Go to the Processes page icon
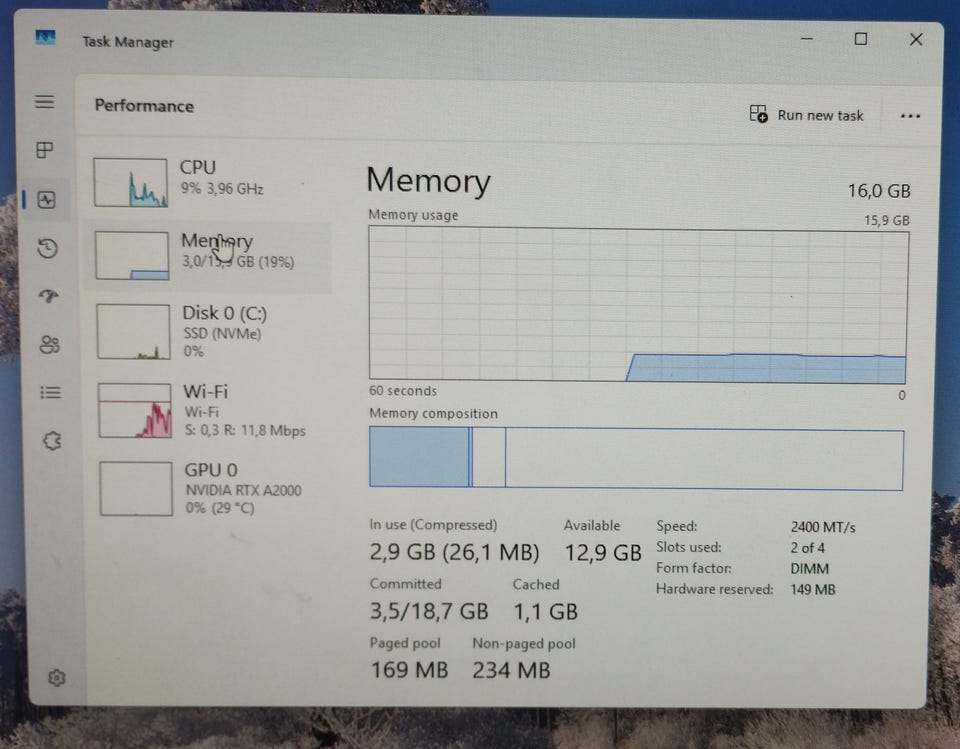The height and width of the screenshot is (749, 960). tap(45, 149)
